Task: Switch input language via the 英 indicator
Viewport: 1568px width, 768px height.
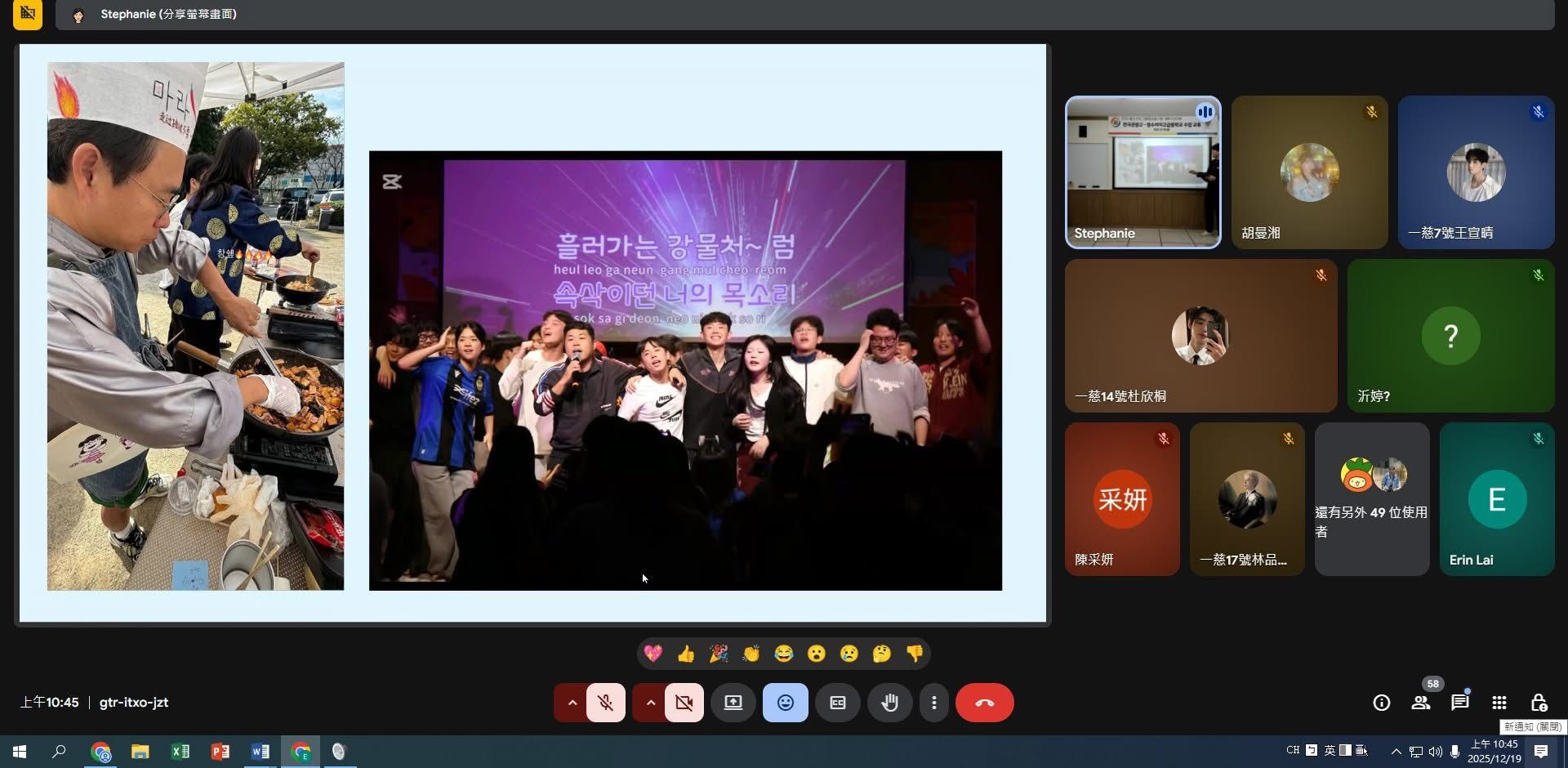Action: pos(1329,750)
